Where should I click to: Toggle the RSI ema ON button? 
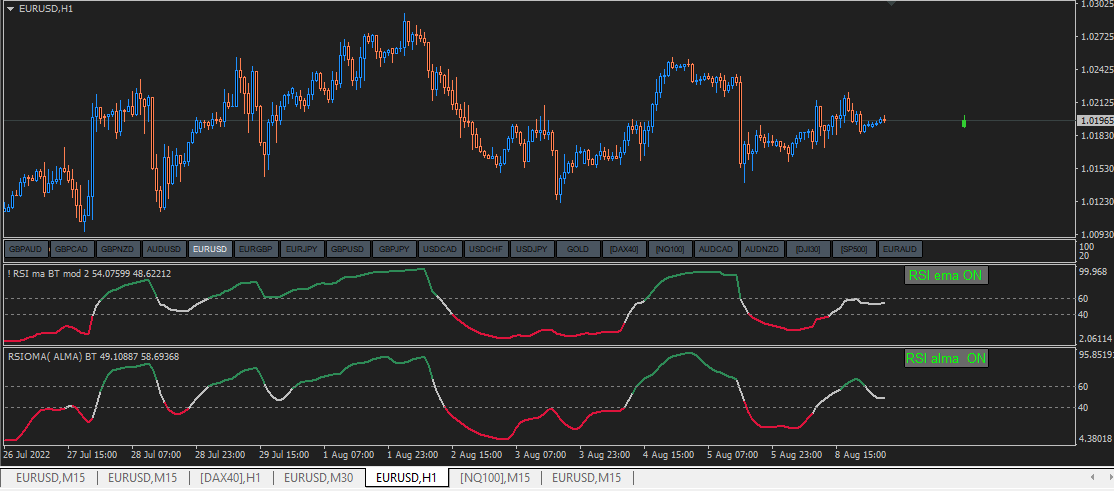946,276
